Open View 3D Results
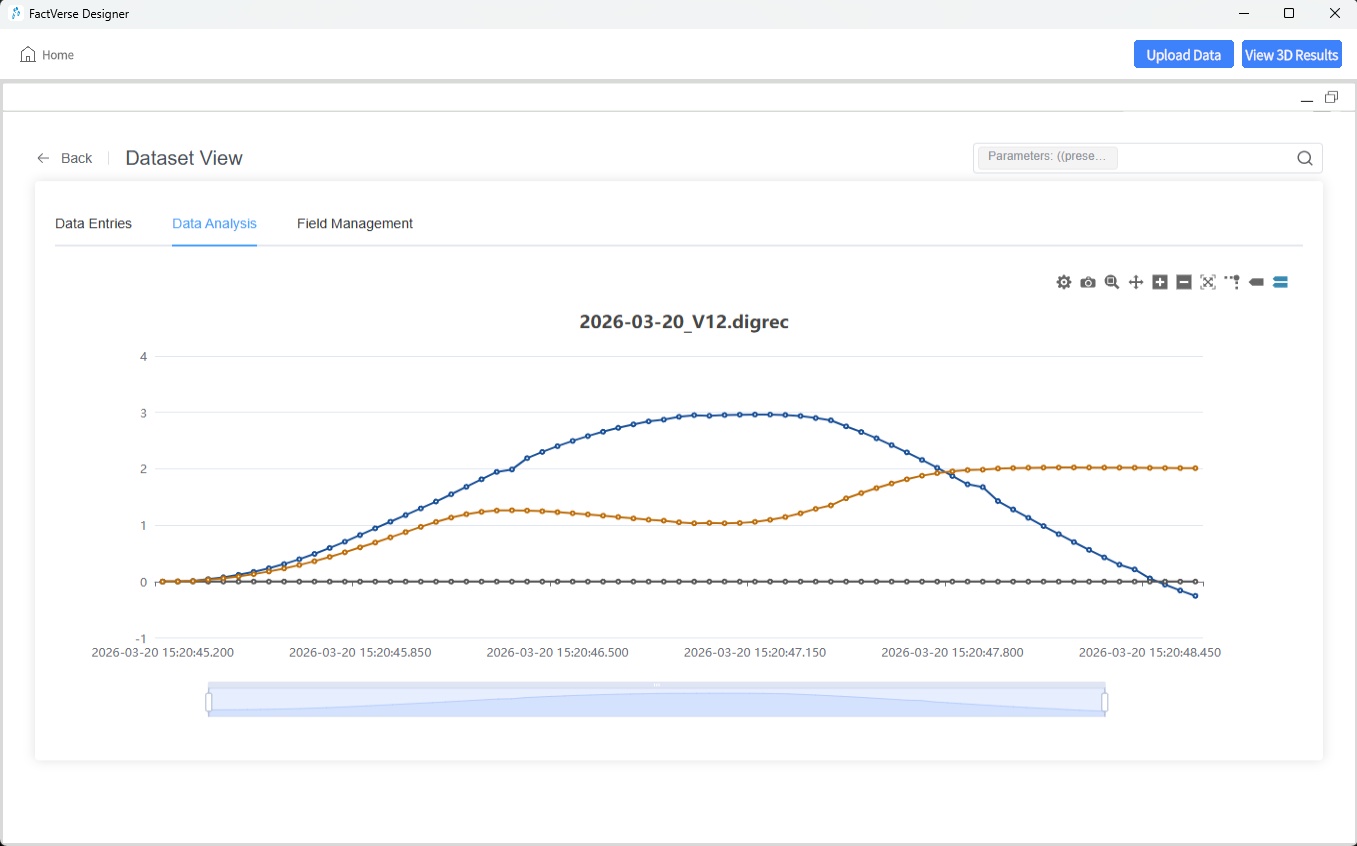Screen dimensions: 1357x846 (1291, 54)
